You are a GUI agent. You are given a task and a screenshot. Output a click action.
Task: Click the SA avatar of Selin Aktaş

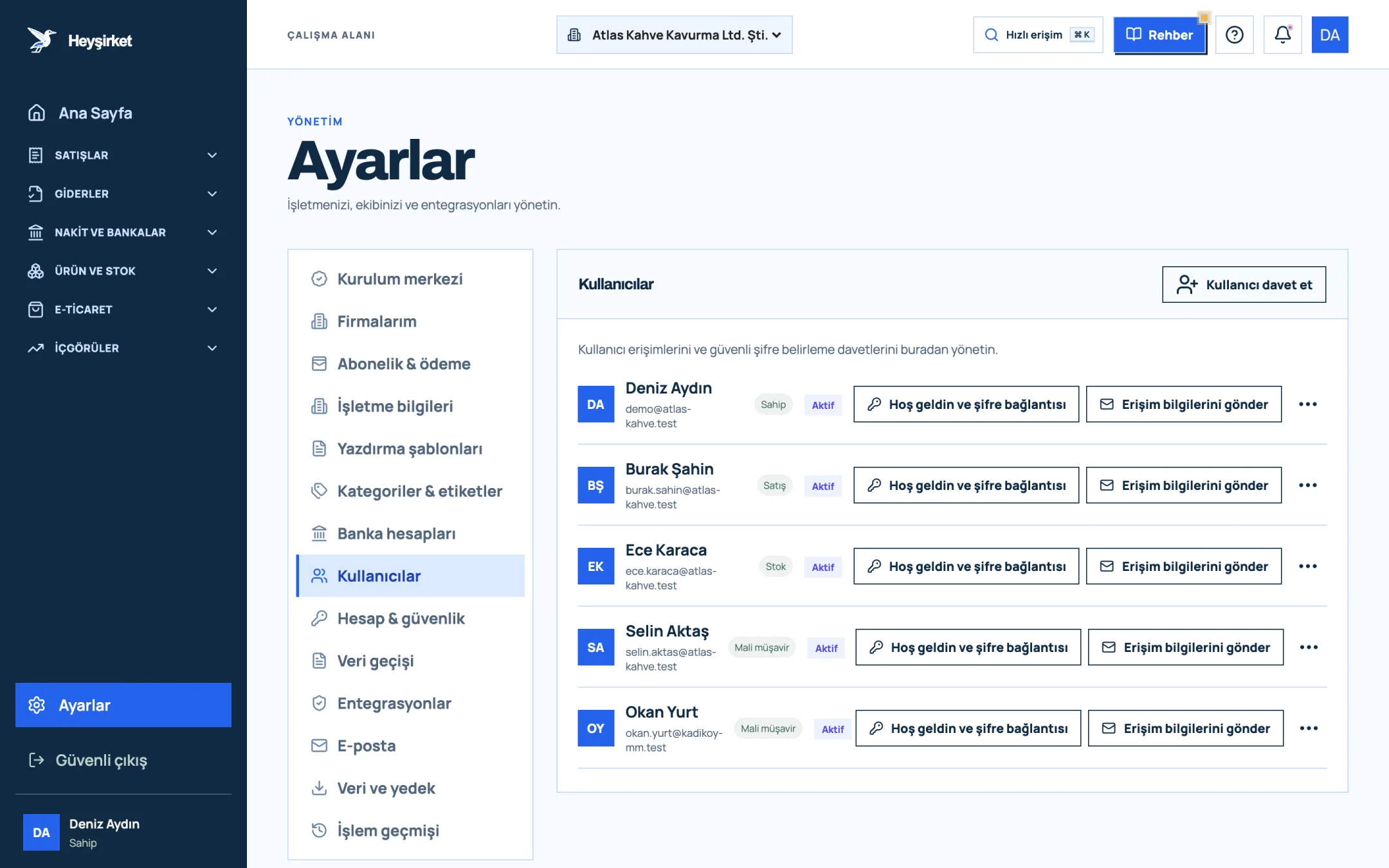(x=595, y=647)
